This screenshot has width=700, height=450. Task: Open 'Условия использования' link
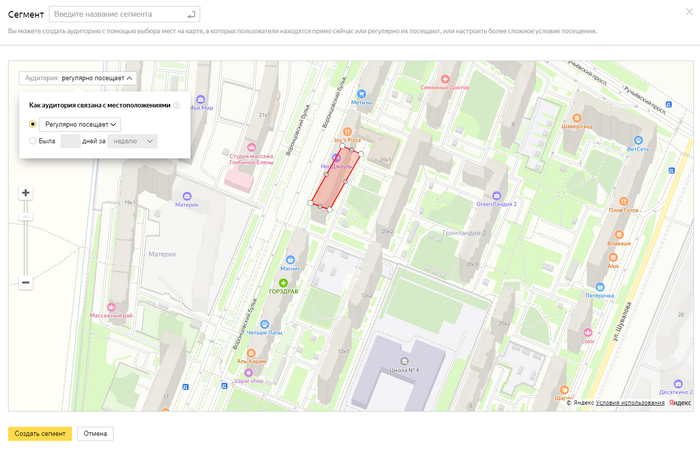click(x=630, y=403)
